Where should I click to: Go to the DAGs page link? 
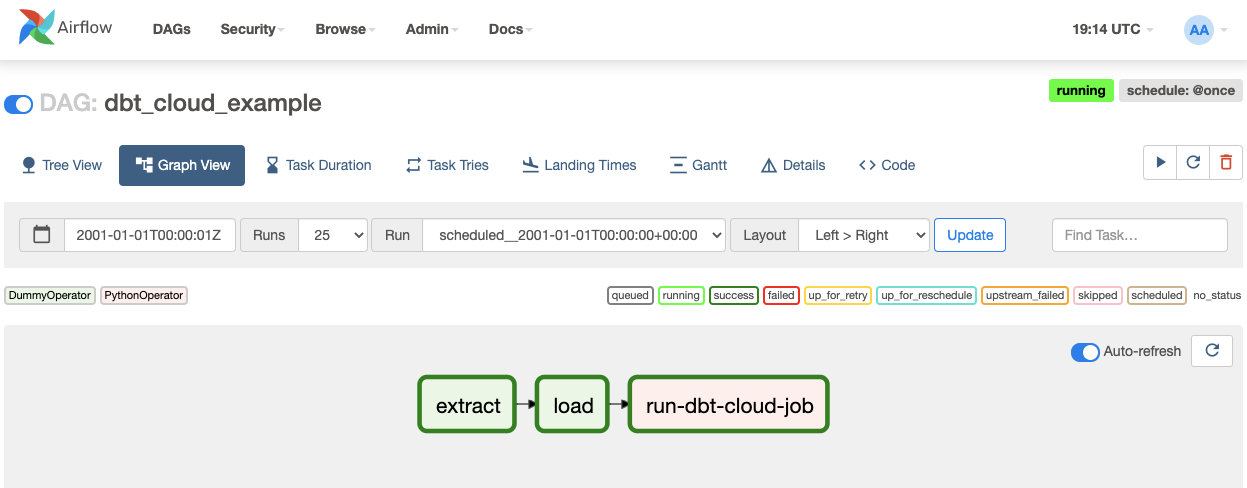(171, 29)
